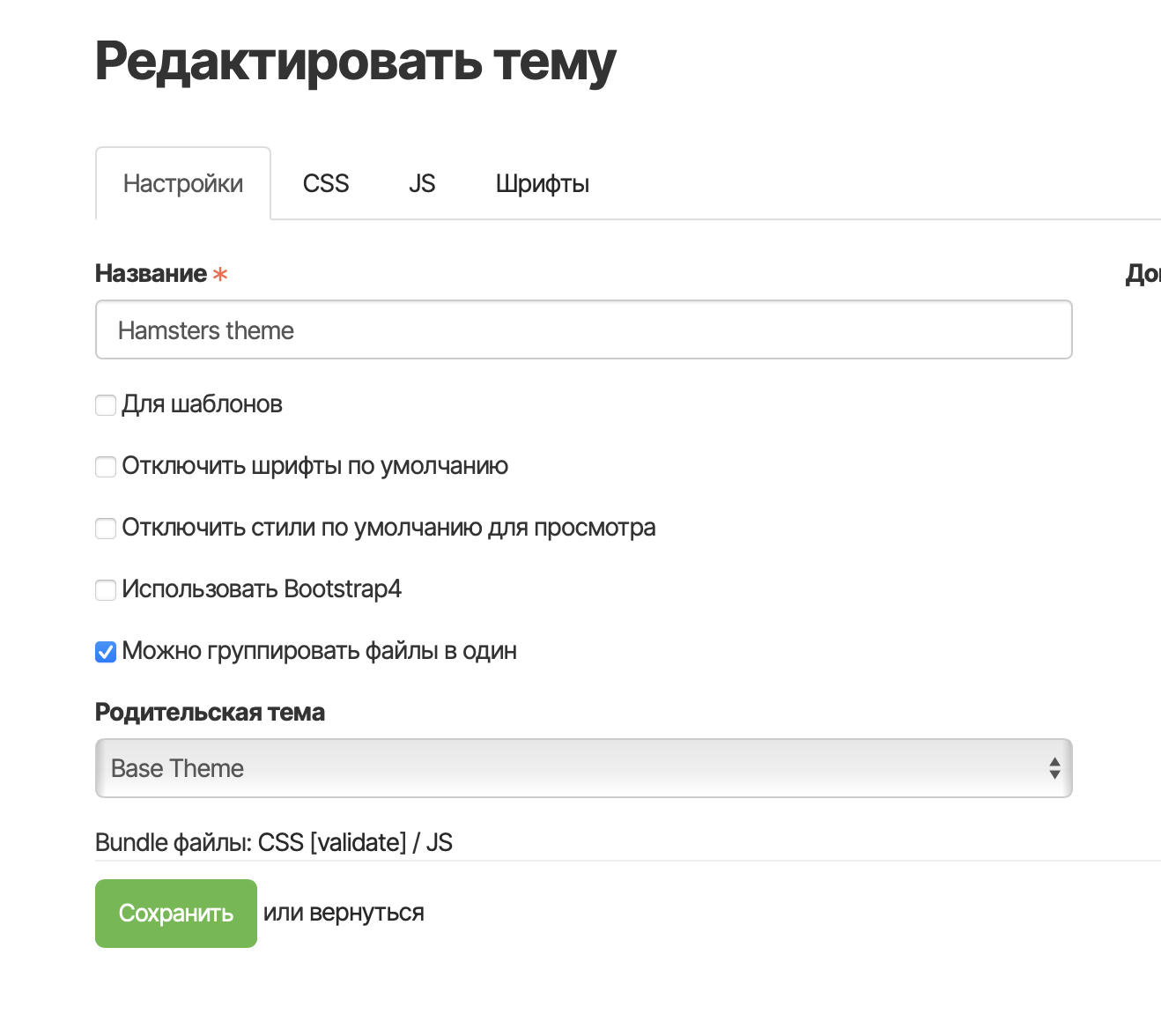Click the Родительская тема label

click(210, 713)
